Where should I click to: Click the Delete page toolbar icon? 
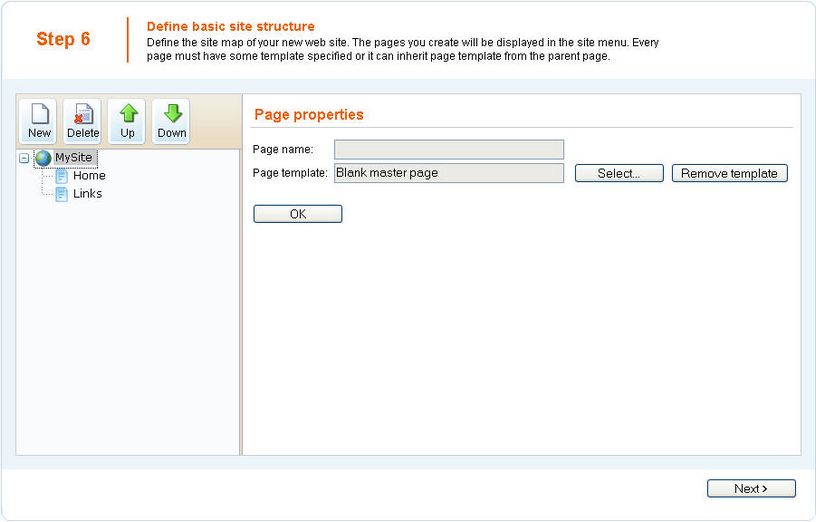coord(82,121)
